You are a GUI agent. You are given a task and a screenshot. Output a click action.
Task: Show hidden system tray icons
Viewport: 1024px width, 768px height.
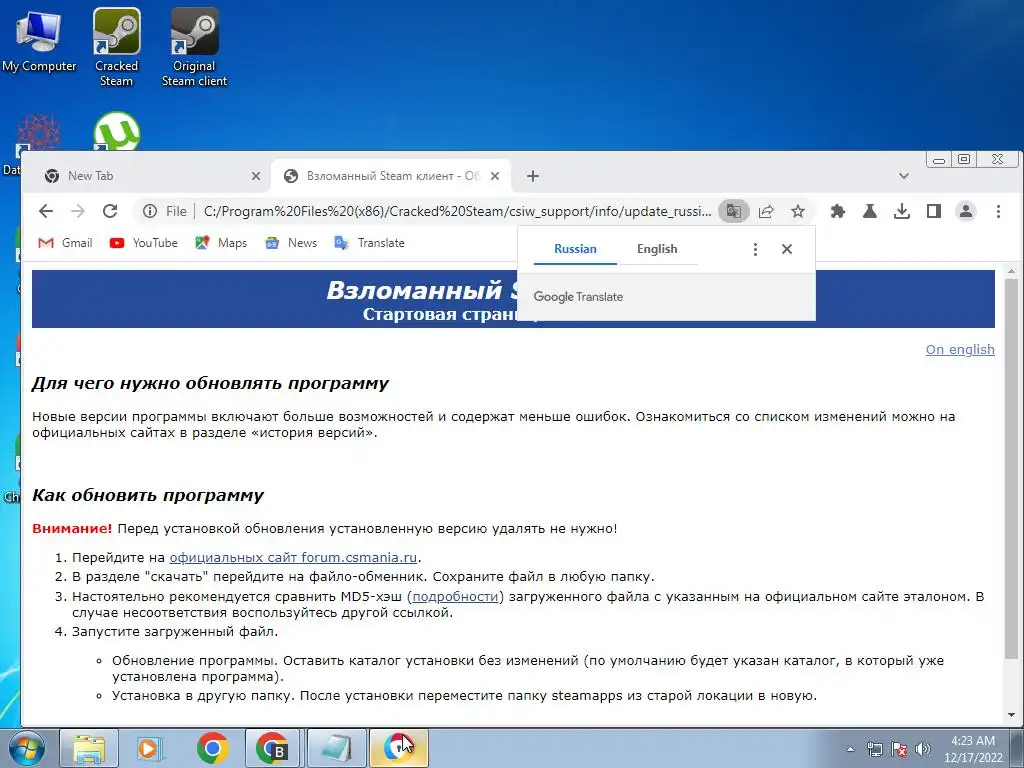click(x=850, y=749)
